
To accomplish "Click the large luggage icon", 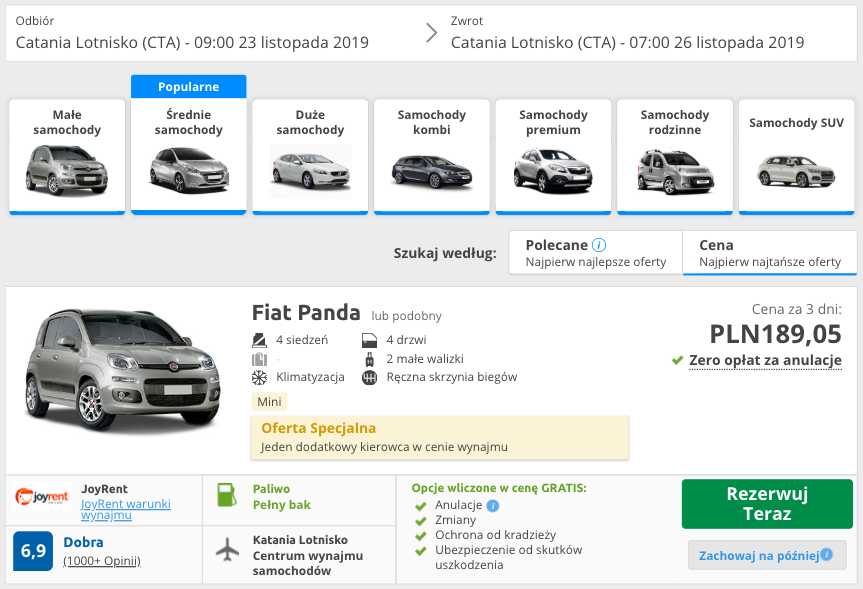I will click(x=259, y=359).
